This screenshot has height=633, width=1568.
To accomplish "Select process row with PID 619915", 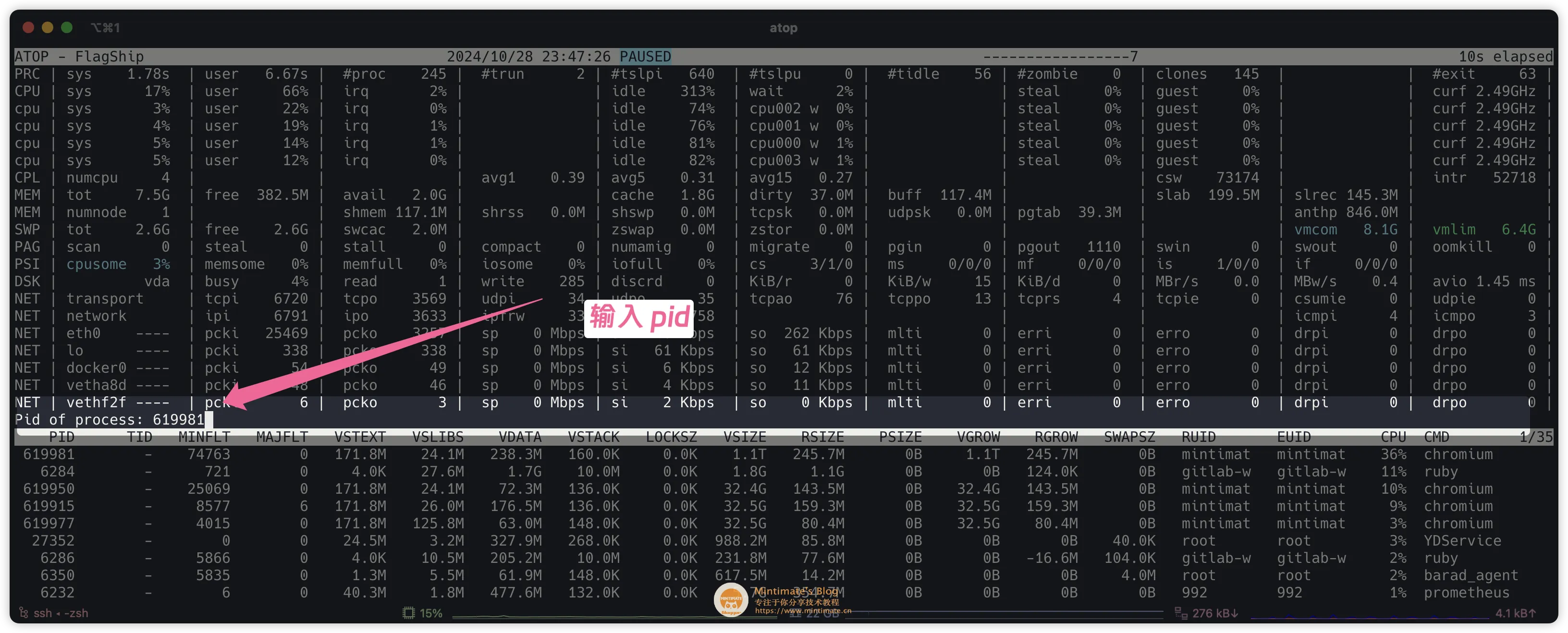I will (784, 506).
